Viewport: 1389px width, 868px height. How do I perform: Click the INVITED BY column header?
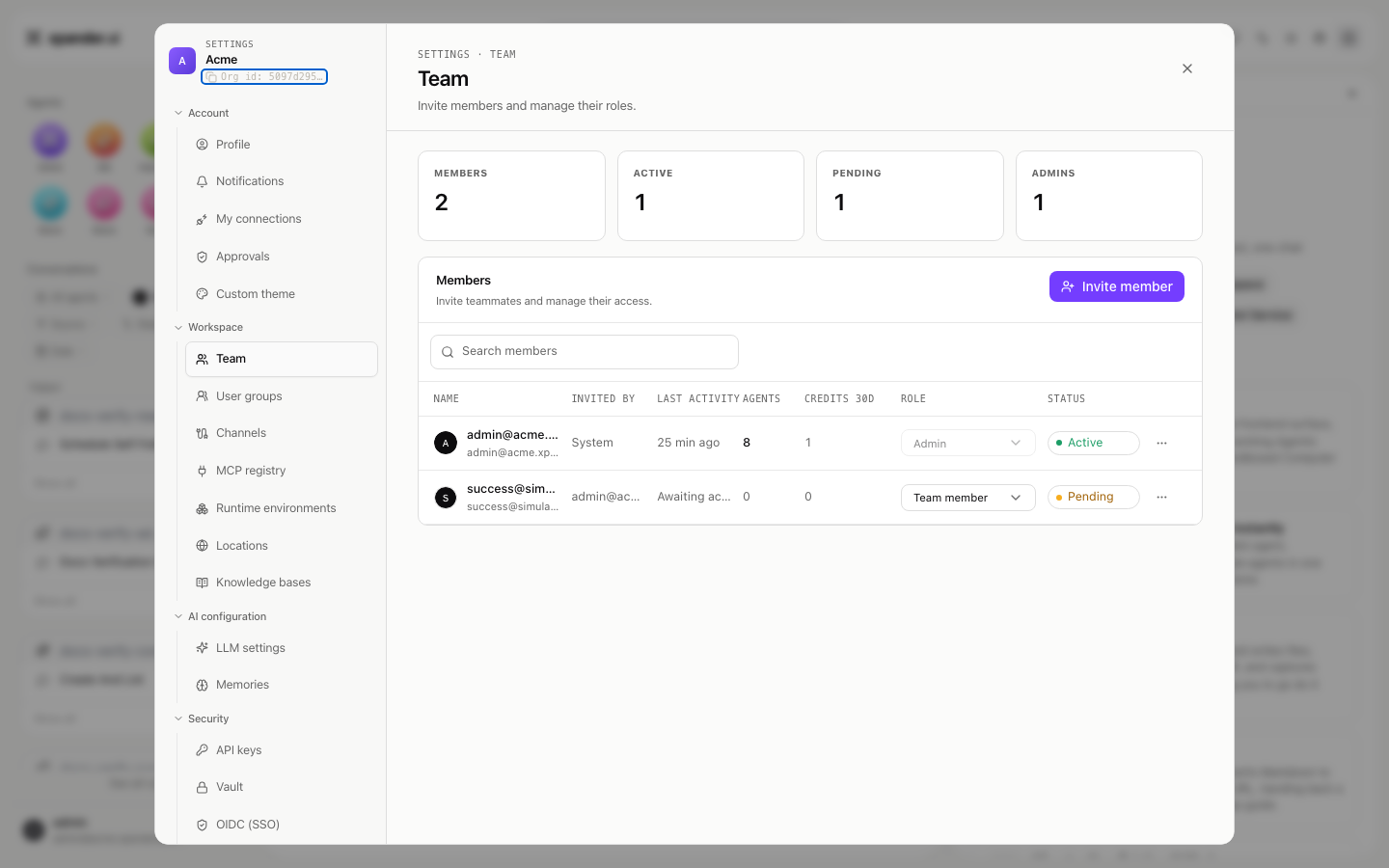pos(603,398)
